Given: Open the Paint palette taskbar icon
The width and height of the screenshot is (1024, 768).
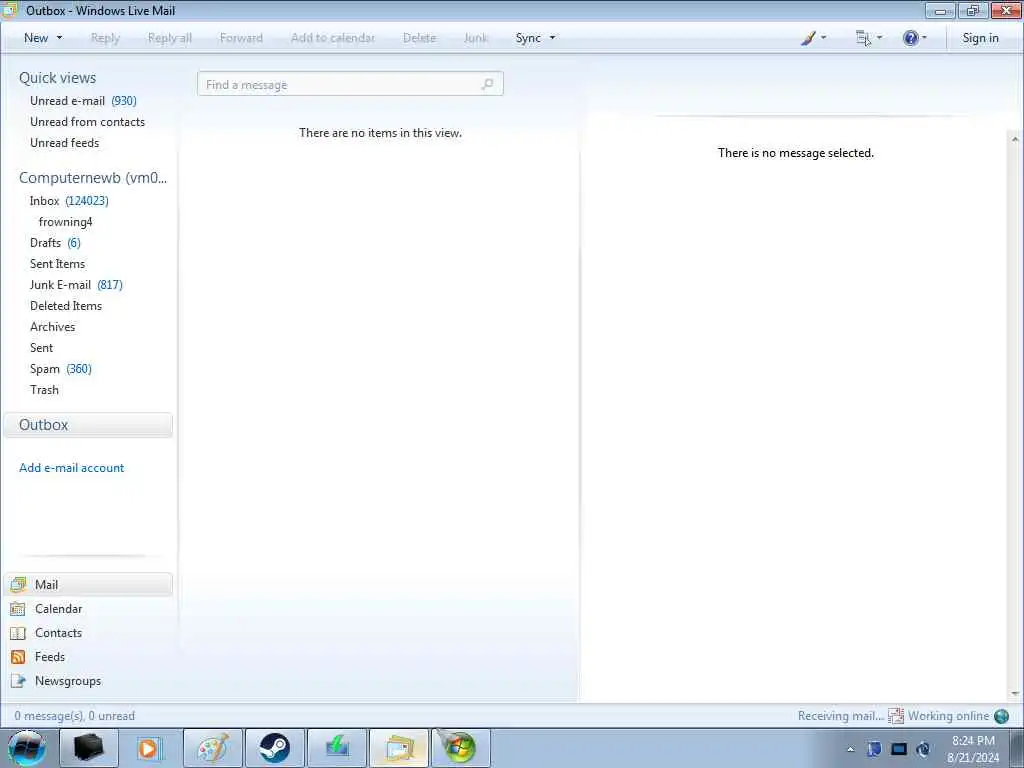Looking at the screenshot, I should 213,748.
